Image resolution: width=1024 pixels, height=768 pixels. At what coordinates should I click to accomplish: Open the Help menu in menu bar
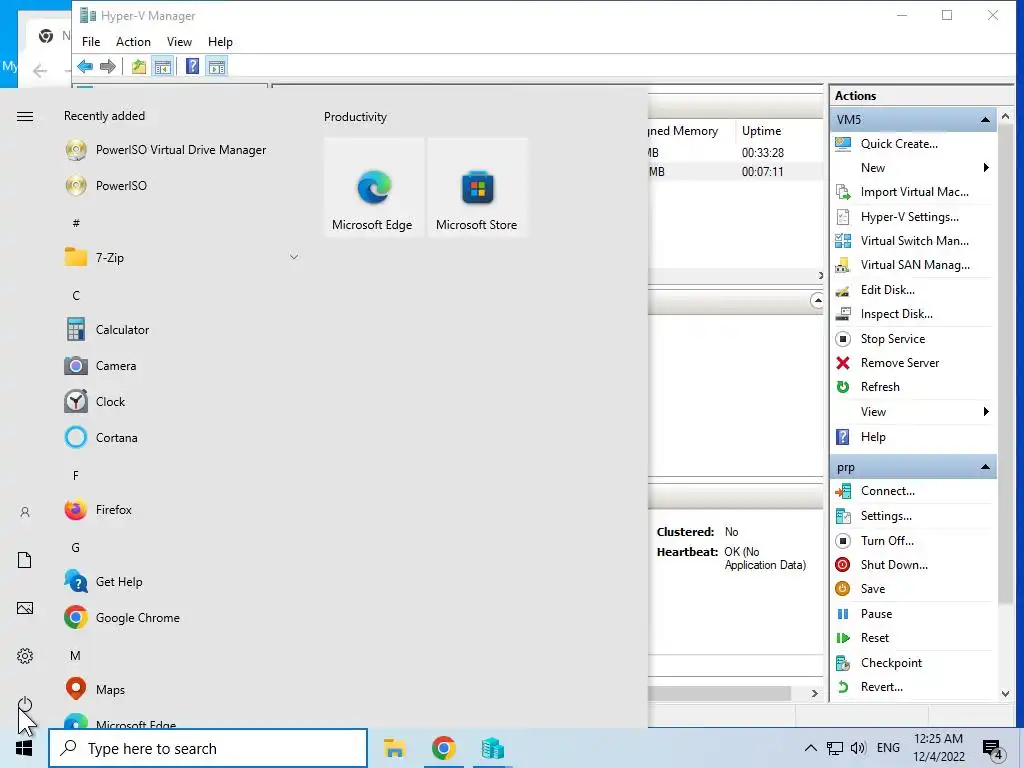pyautogui.click(x=220, y=42)
